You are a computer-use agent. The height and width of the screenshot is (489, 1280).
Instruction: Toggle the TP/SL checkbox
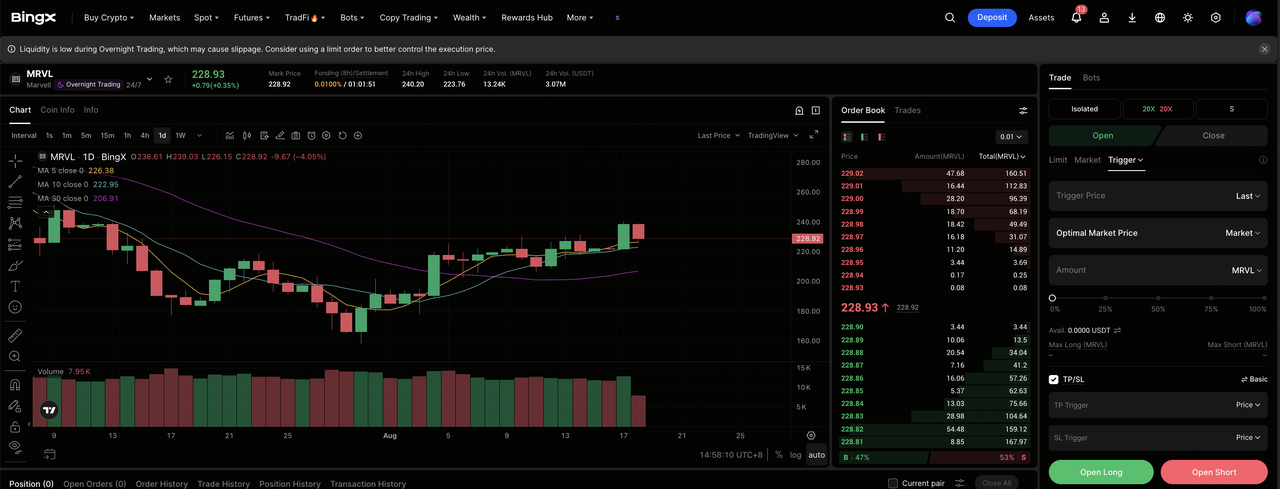[x=1054, y=379]
